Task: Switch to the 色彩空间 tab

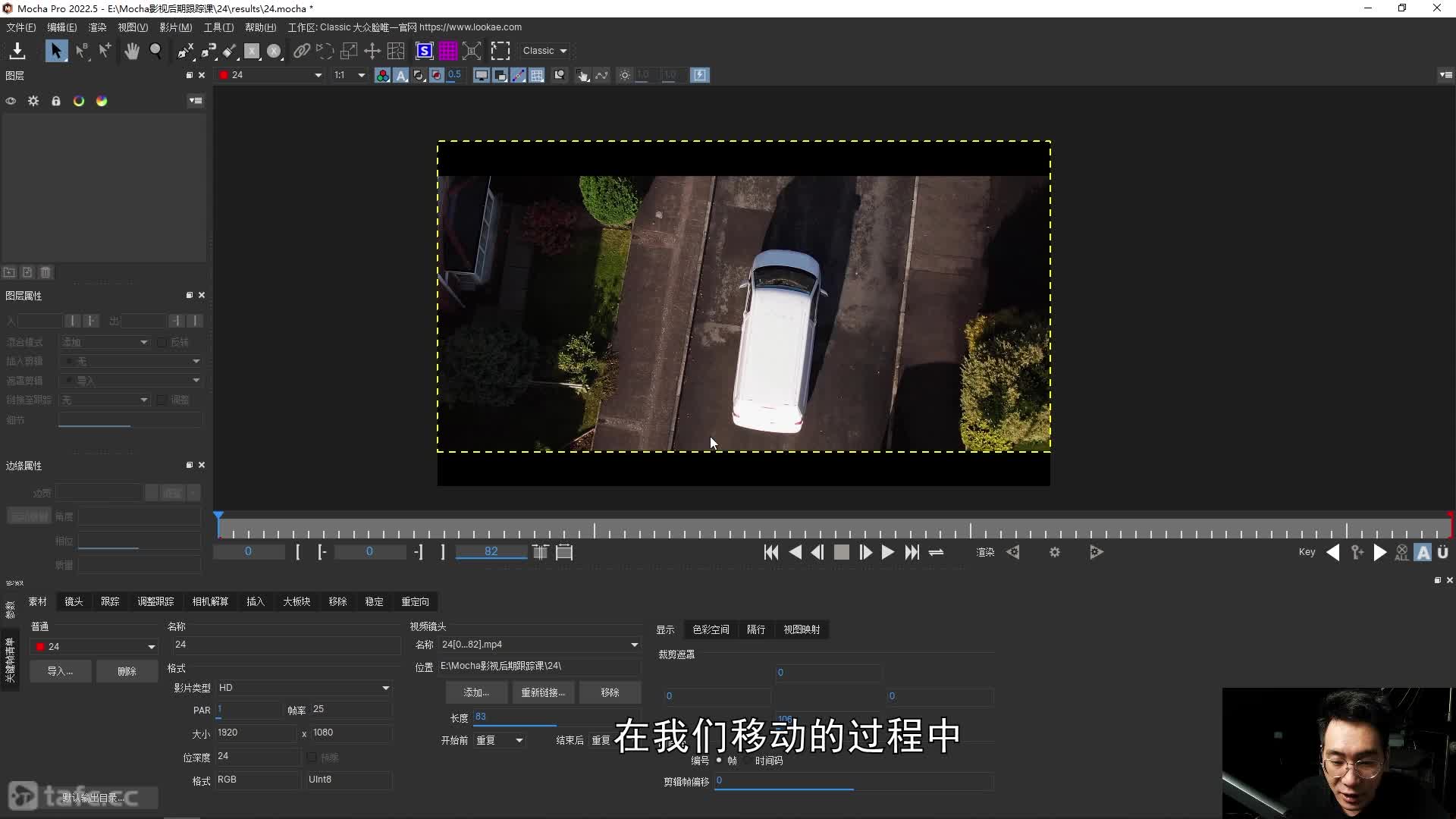Action: tap(711, 629)
